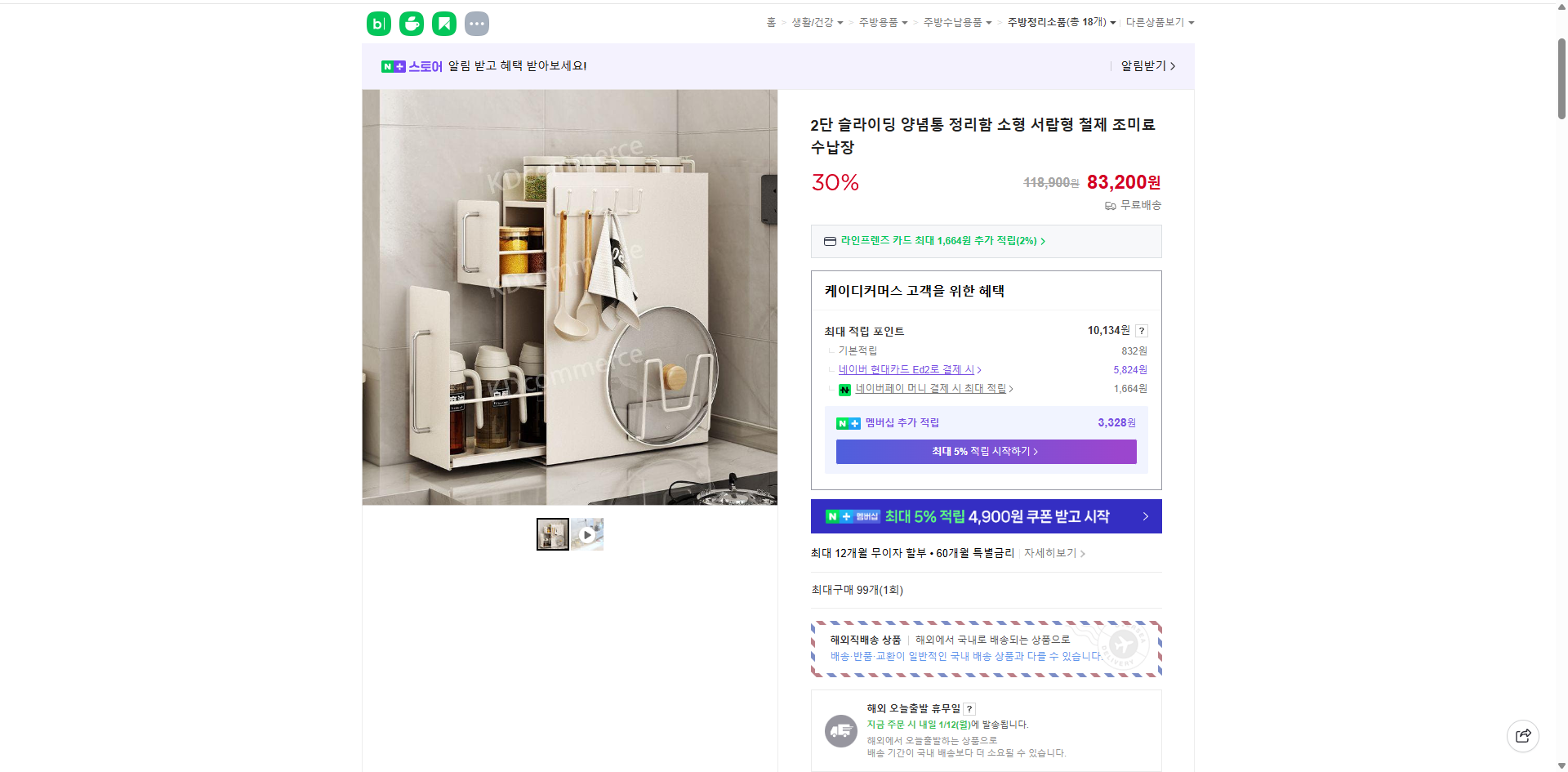The height and width of the screenshot is (772, 1568).
Task: Click the N+ 멤버십 badge icon
Action: point(846,423)
